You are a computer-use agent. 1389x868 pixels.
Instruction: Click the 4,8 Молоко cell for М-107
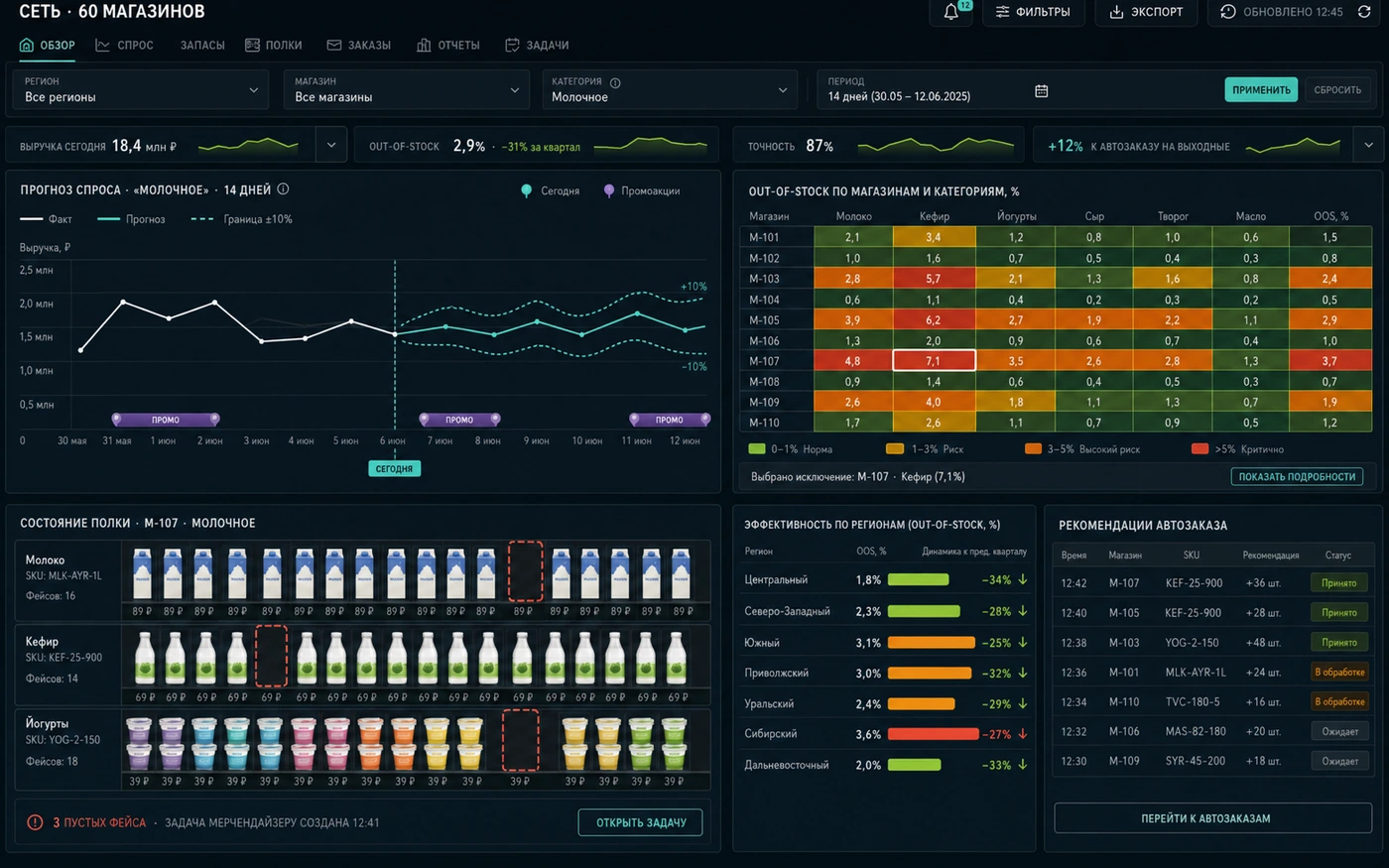point(852,361)
